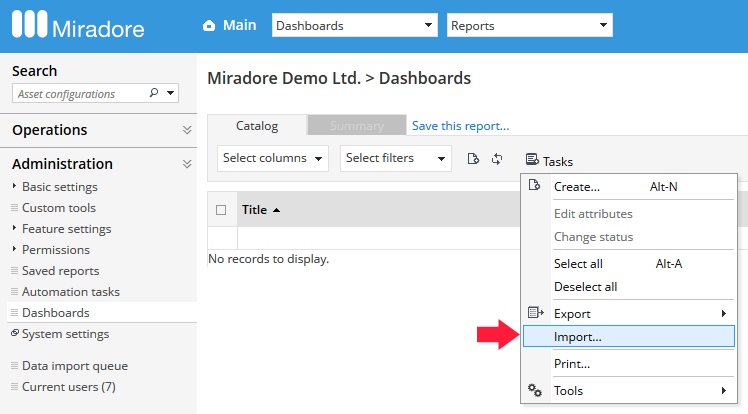Click the Custom tools list icon
This screenshot has width=748, height=414.
point(14,207)
